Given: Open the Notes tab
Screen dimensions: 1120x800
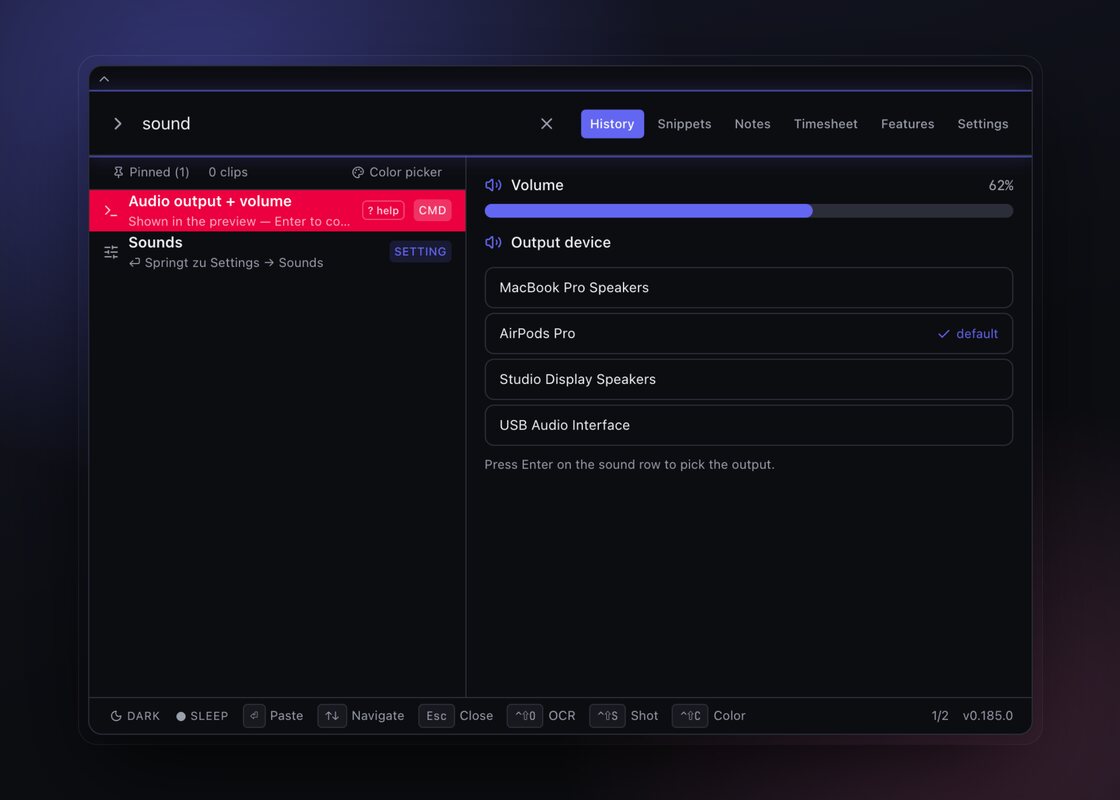Looking at the screenshot, I should coord(753,124).
